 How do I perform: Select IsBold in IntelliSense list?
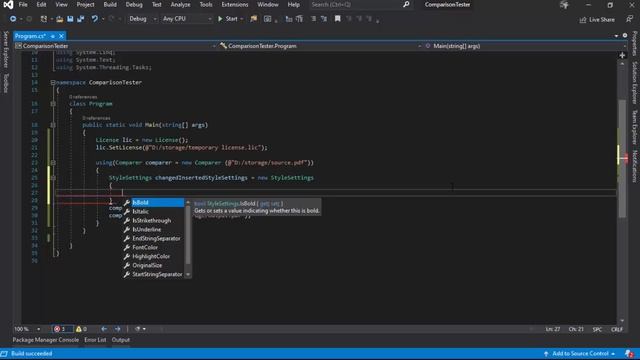154,202
